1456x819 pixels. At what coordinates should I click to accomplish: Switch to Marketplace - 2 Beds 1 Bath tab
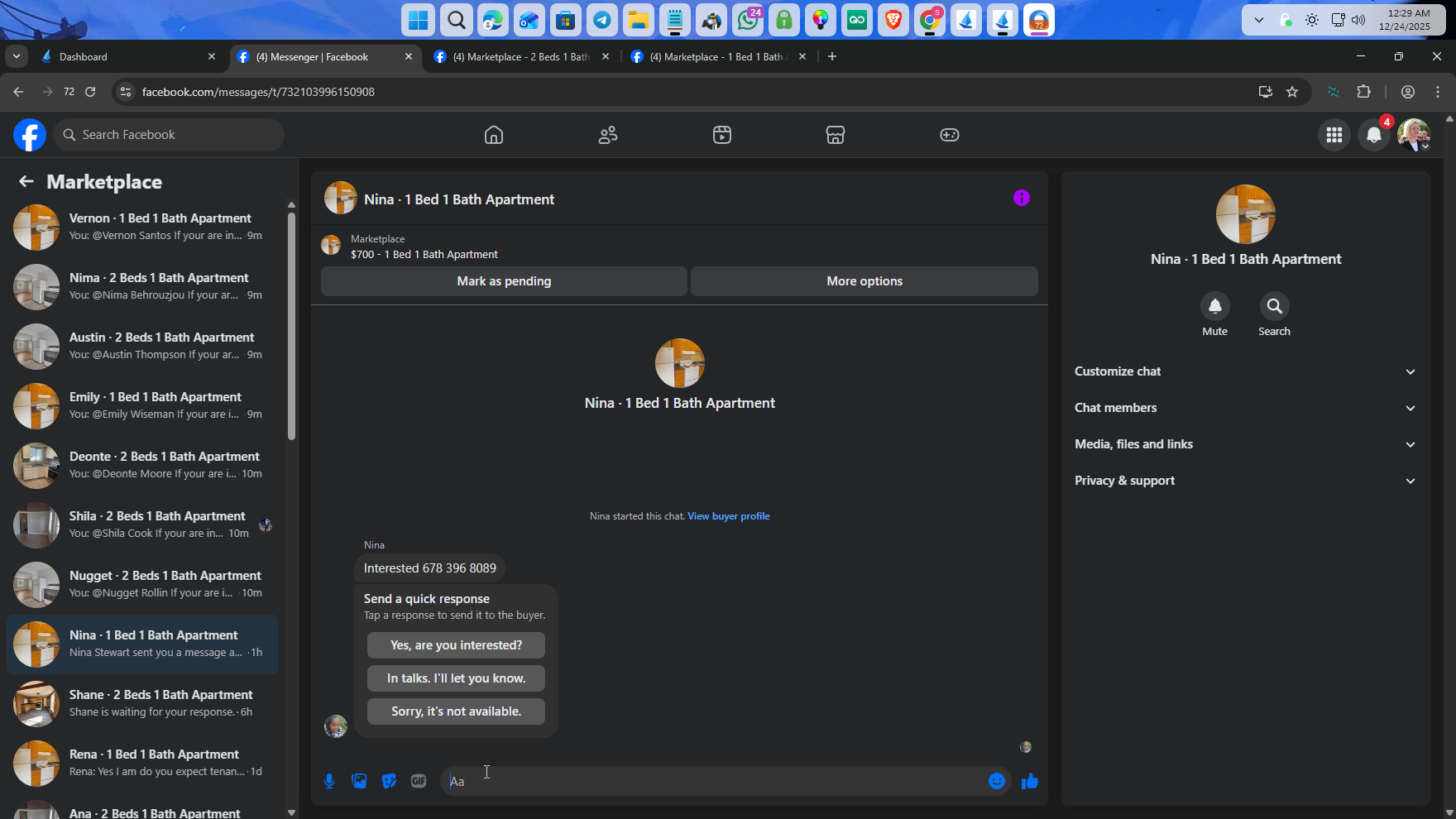click(x=521, y=56)
